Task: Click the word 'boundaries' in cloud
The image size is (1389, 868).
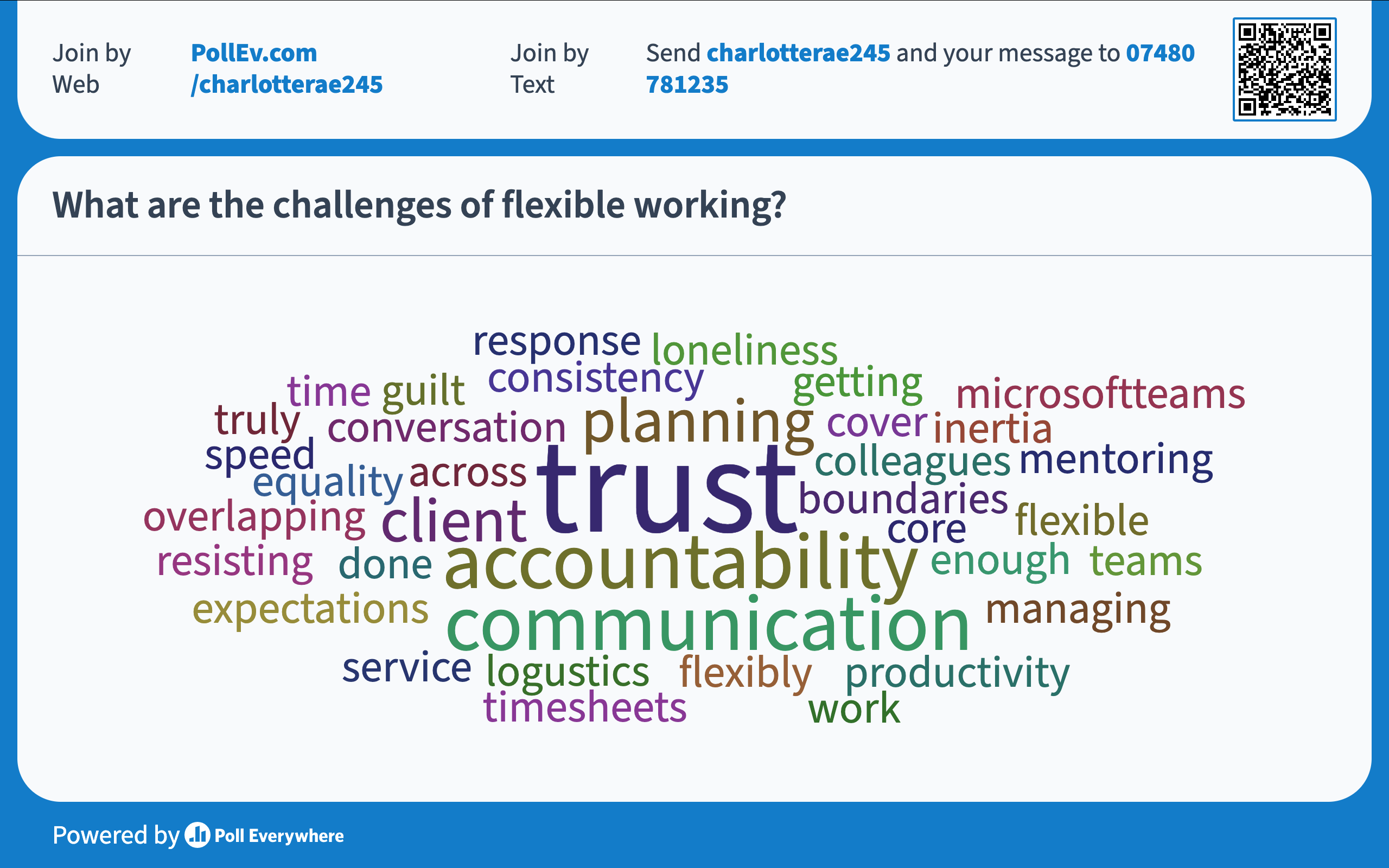Action: pyautogui.click(x=903, y=500)
